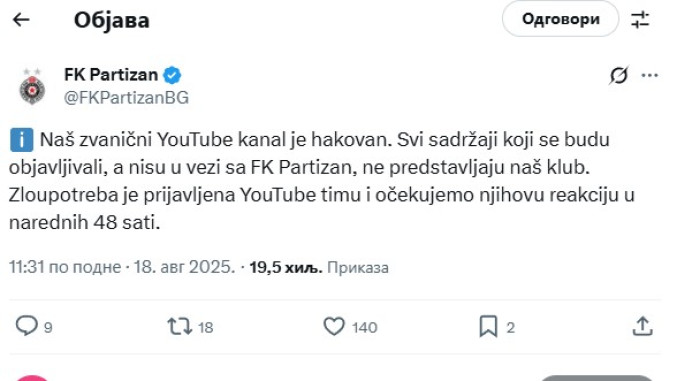Click the blue verified badge

172,75
